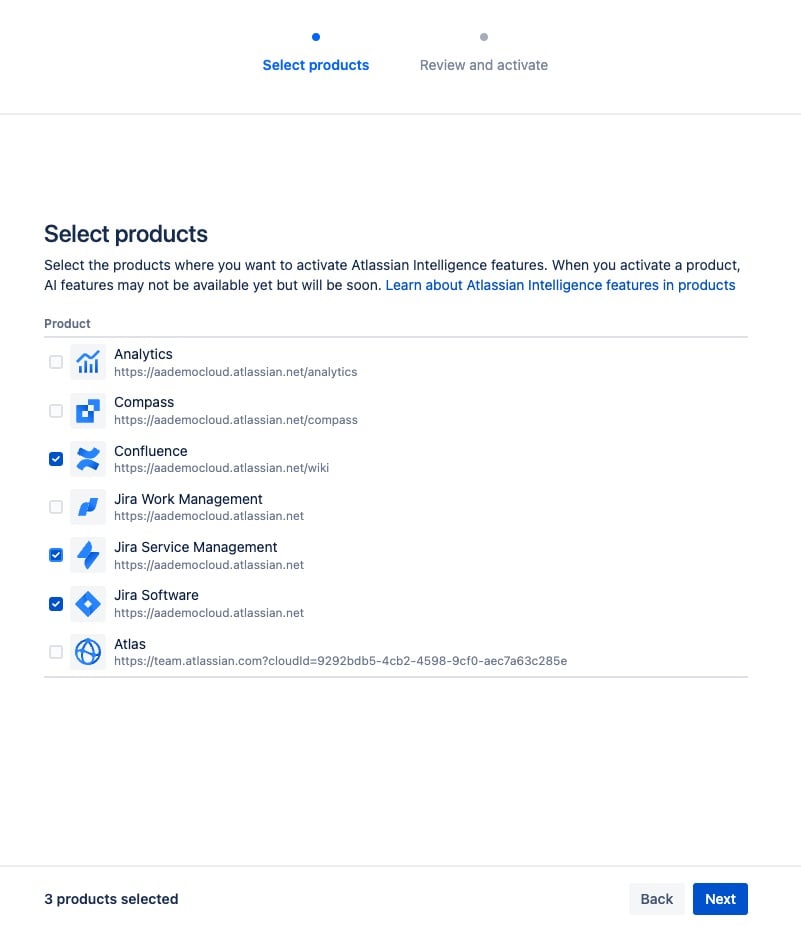The width and height of the screenshot is (801, 926).
Task: Enable the Analytics checkbox
Action: click(55, 361)
